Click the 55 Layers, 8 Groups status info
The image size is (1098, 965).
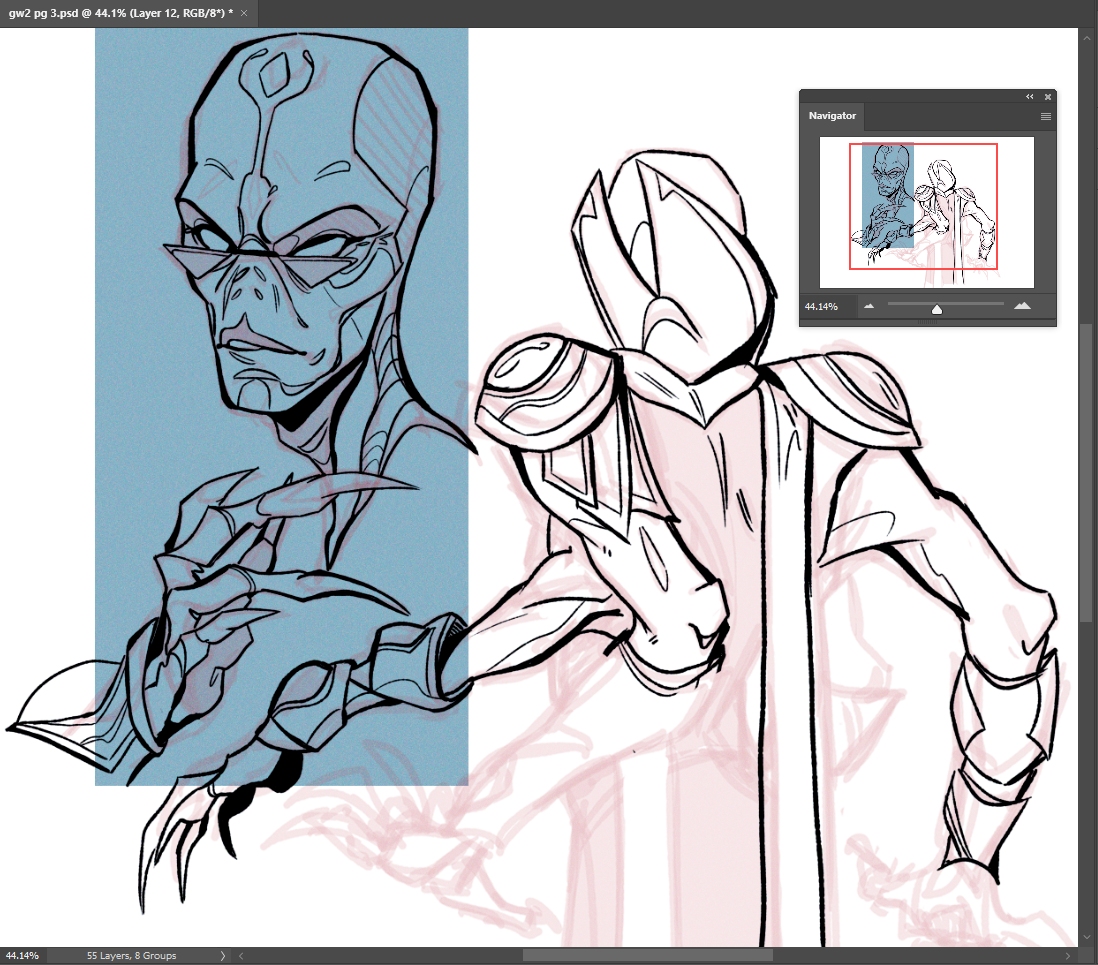[133, 956]
